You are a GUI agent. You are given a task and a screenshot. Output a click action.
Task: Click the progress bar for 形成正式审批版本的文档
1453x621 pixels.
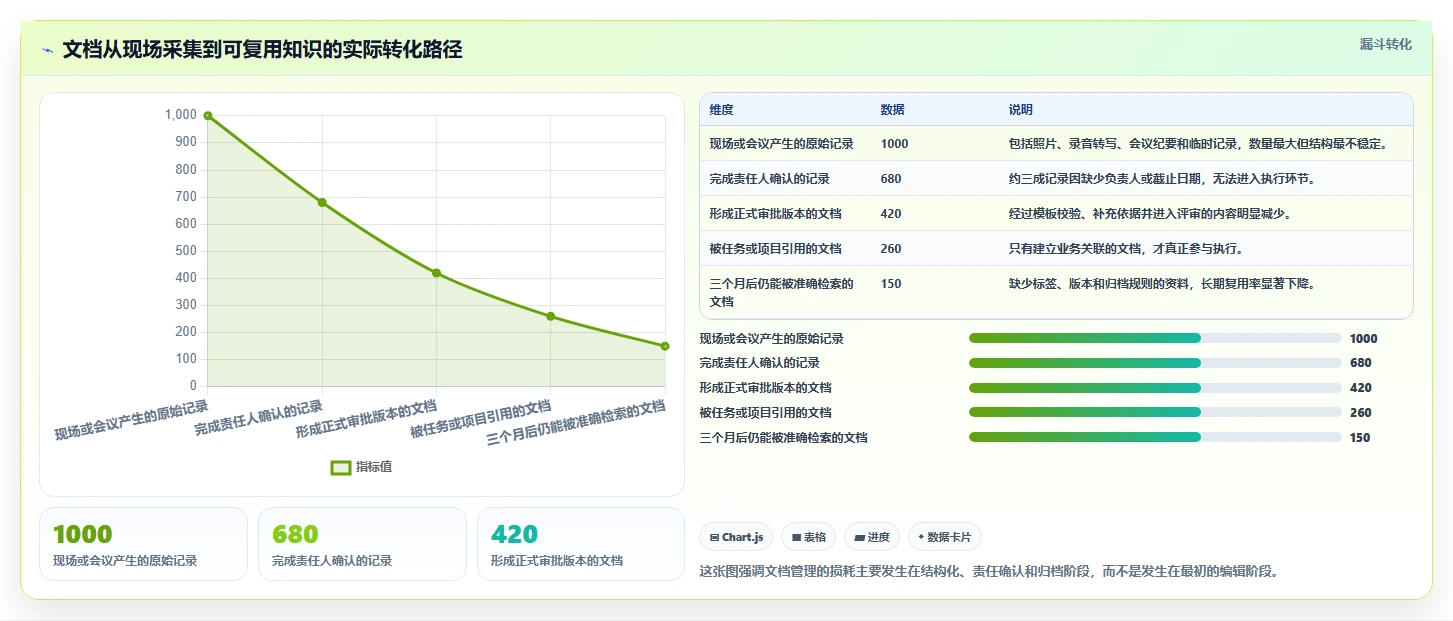click(1155, 388)
